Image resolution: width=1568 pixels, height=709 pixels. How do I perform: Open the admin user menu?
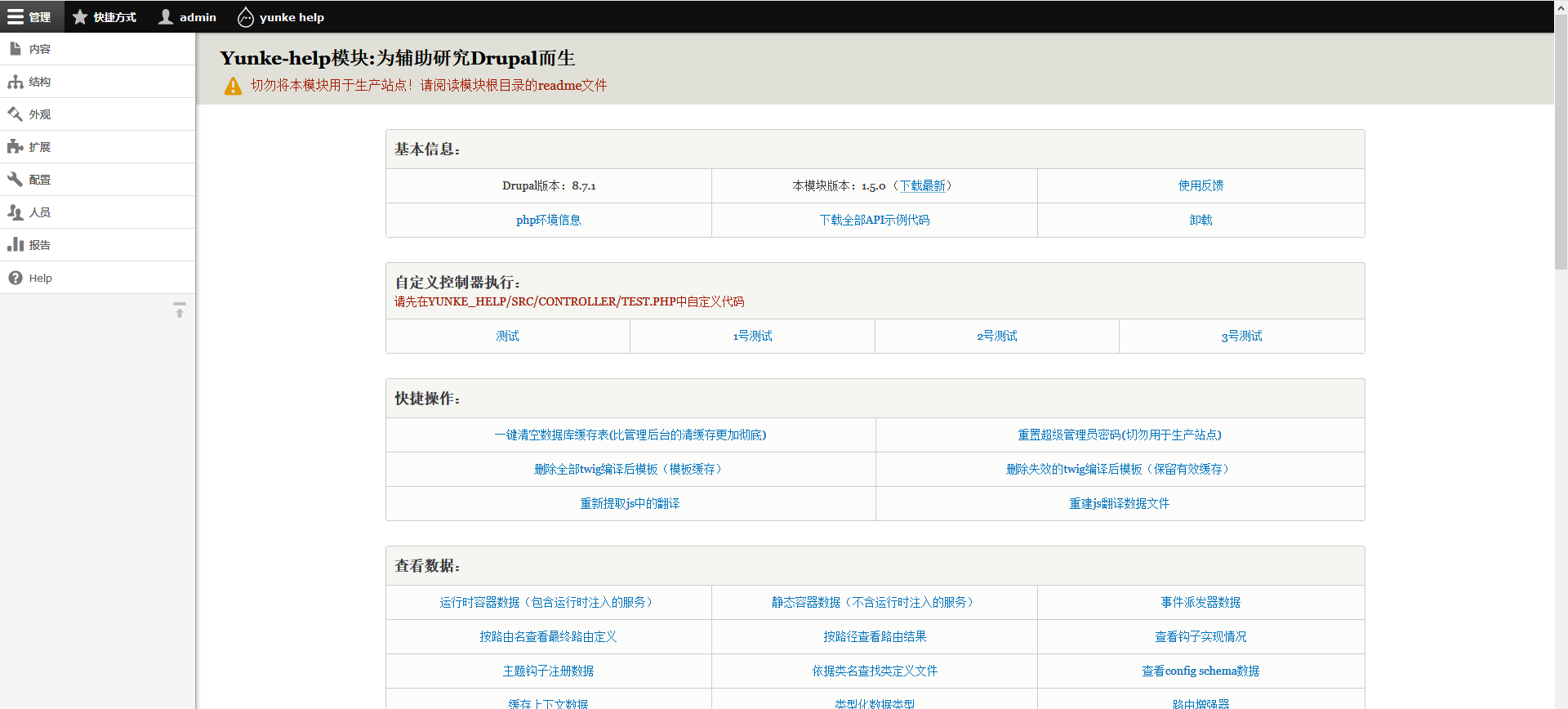187,17
